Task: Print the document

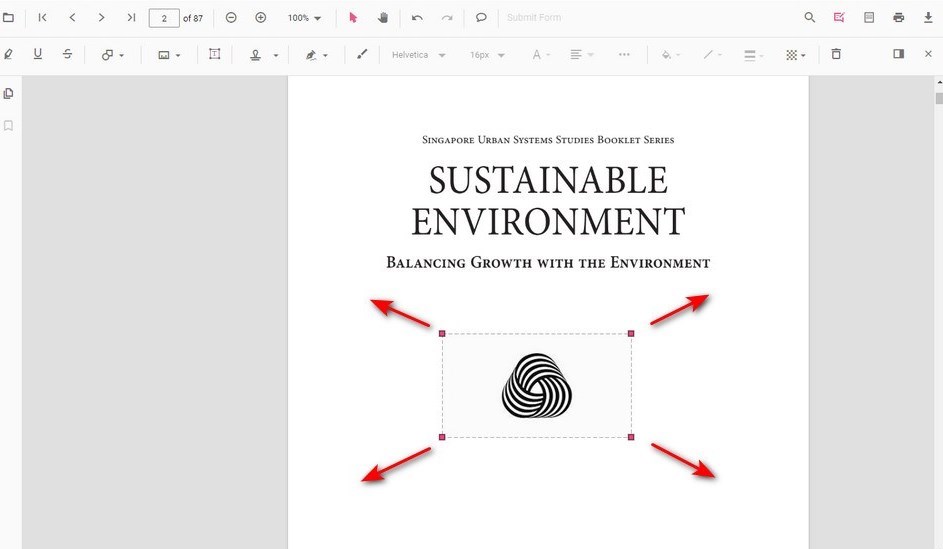Action: (x=898, y=18)
